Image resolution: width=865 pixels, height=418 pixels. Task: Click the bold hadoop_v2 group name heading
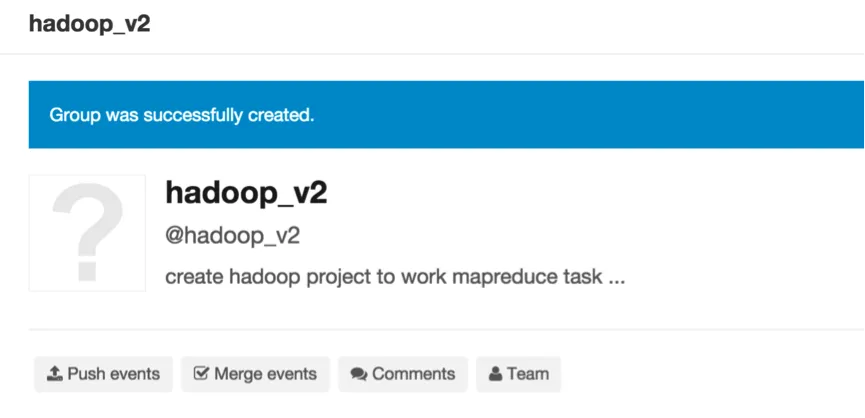(246, 193)
